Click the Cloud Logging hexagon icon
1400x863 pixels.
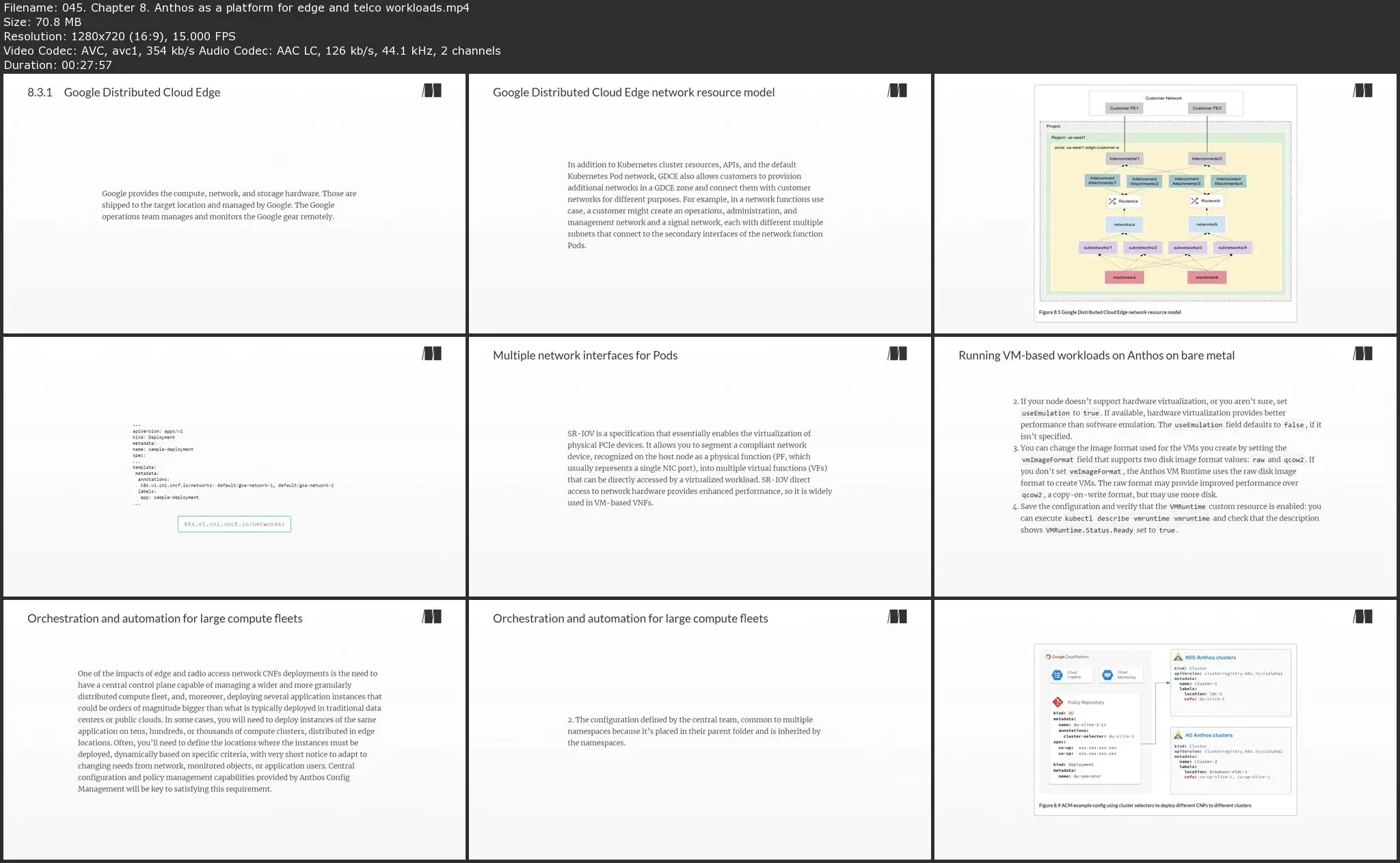point(1058,675)
